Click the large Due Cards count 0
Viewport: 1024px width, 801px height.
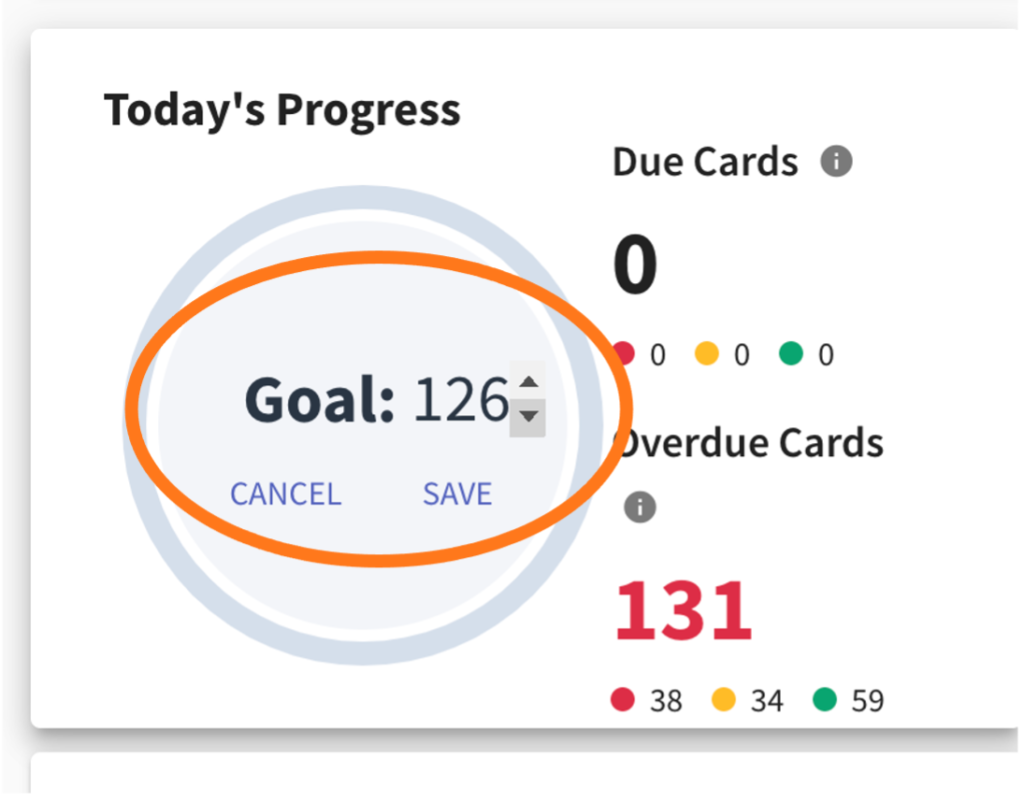point(636,265)
